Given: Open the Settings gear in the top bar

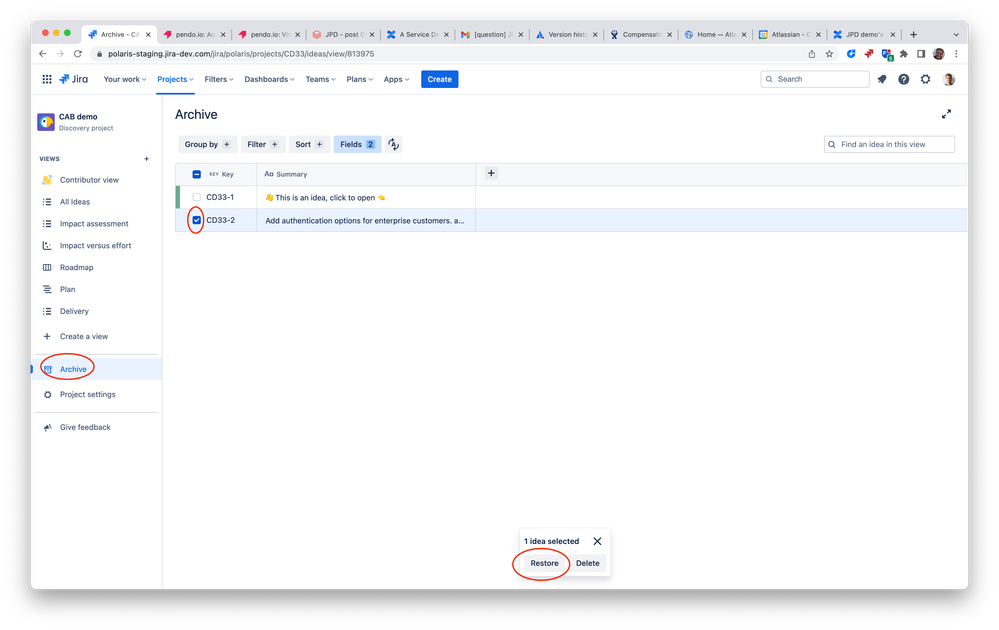Looking at the screenshot, I should pyautogui.click(x=926, y=78).
